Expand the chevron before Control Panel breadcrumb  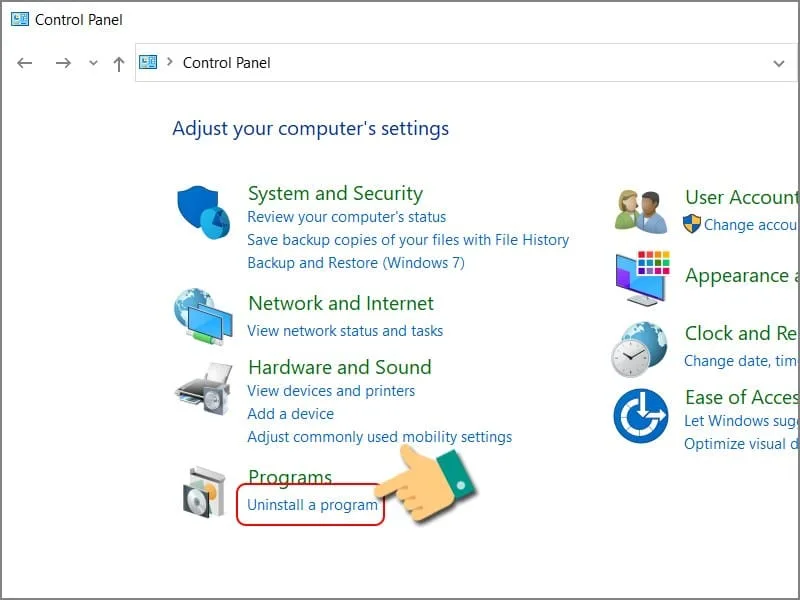[x=169, y=63]
